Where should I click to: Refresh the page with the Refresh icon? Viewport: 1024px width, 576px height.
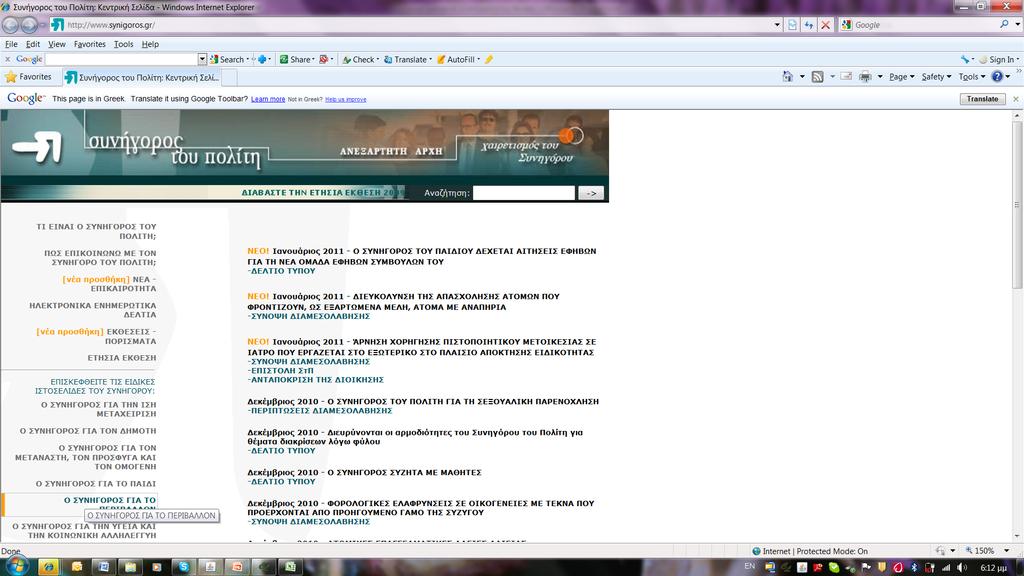[x=809, y=25]
